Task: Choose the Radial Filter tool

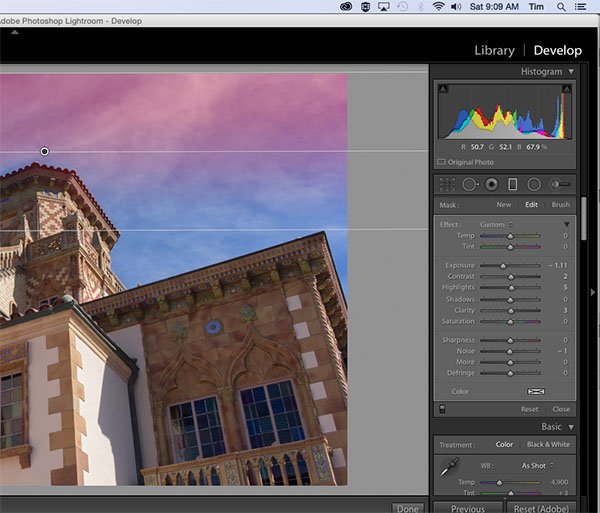Action: coord(534,184)
